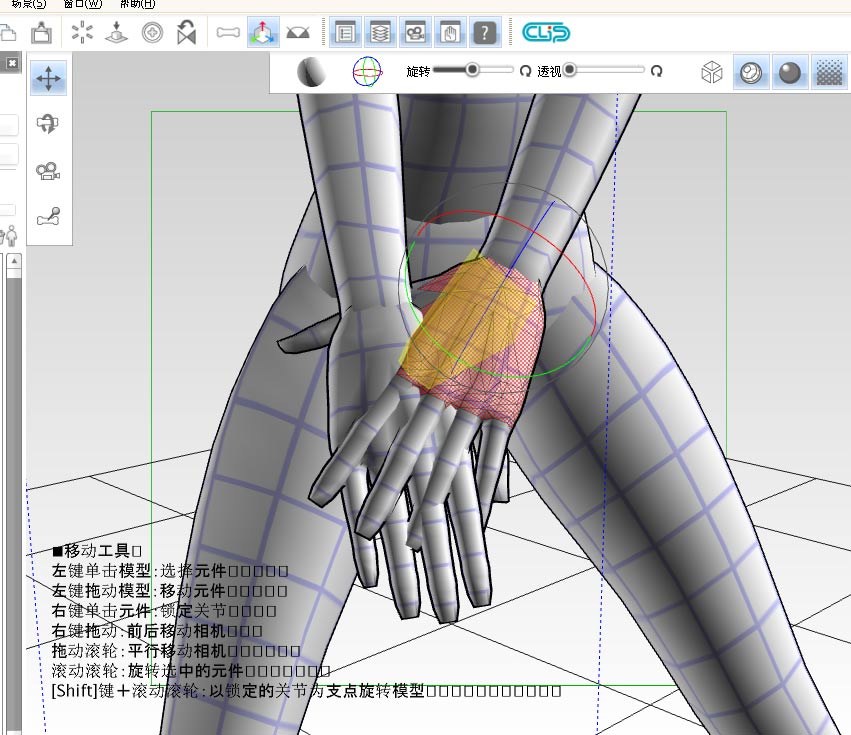Select the bone rotate tool
Screen dimensions: 851x735
coord(48,123)
